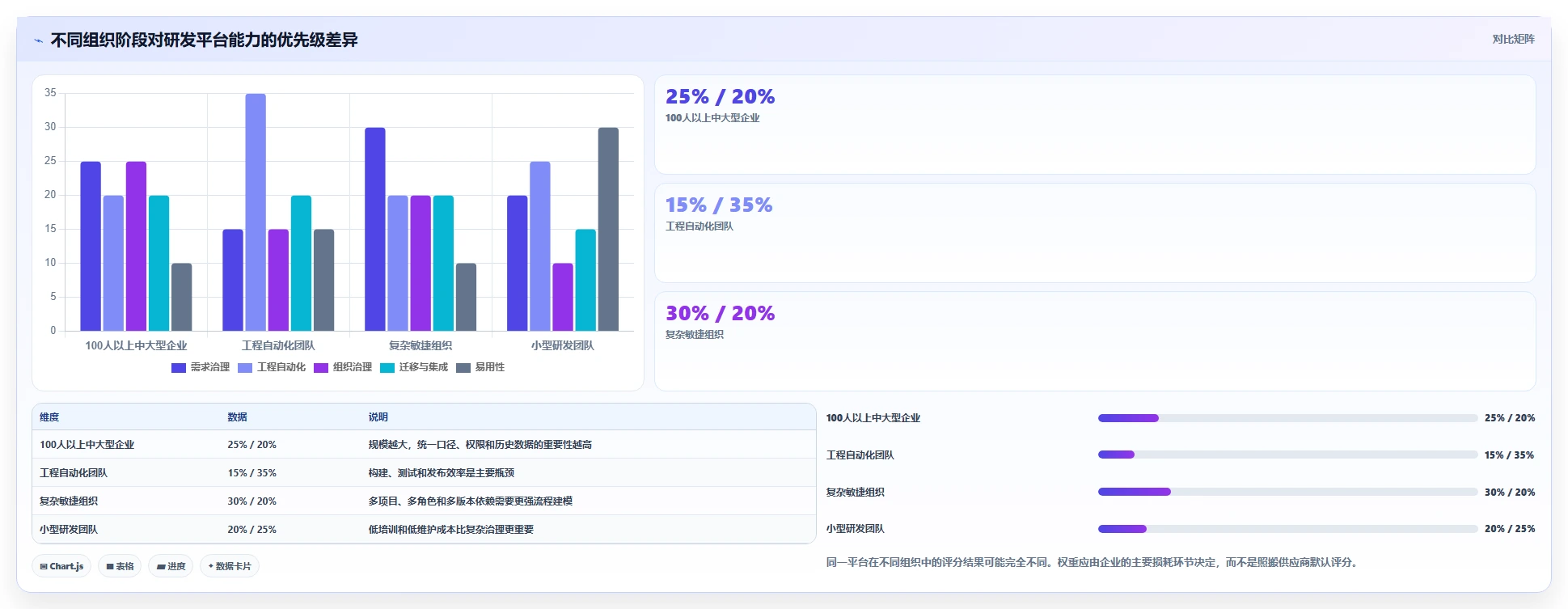Click description 构建、测试和发布效率是主要瓶颈

(442, 473)
